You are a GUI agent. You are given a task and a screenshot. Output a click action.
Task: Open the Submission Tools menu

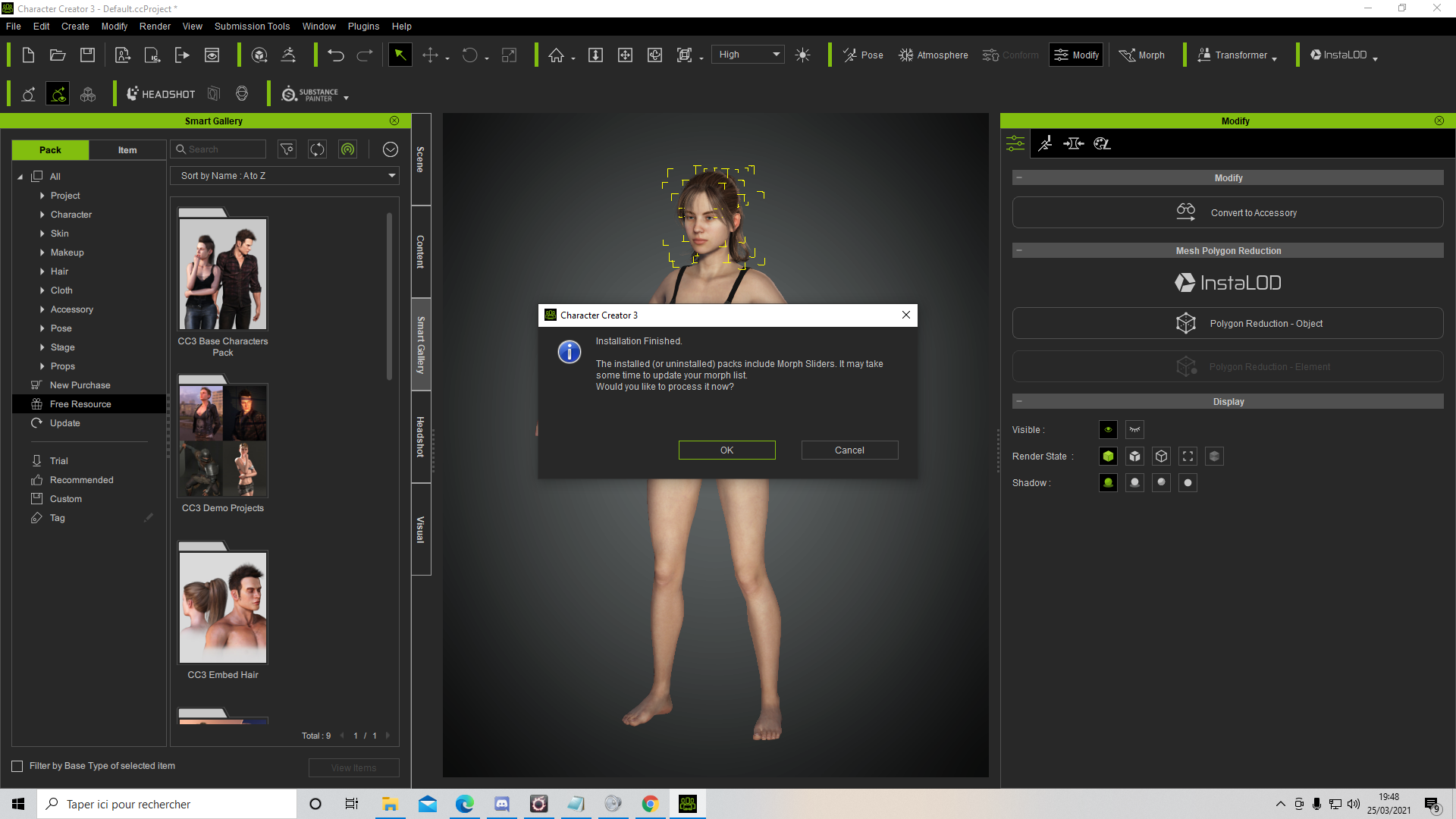pos(252,26)
